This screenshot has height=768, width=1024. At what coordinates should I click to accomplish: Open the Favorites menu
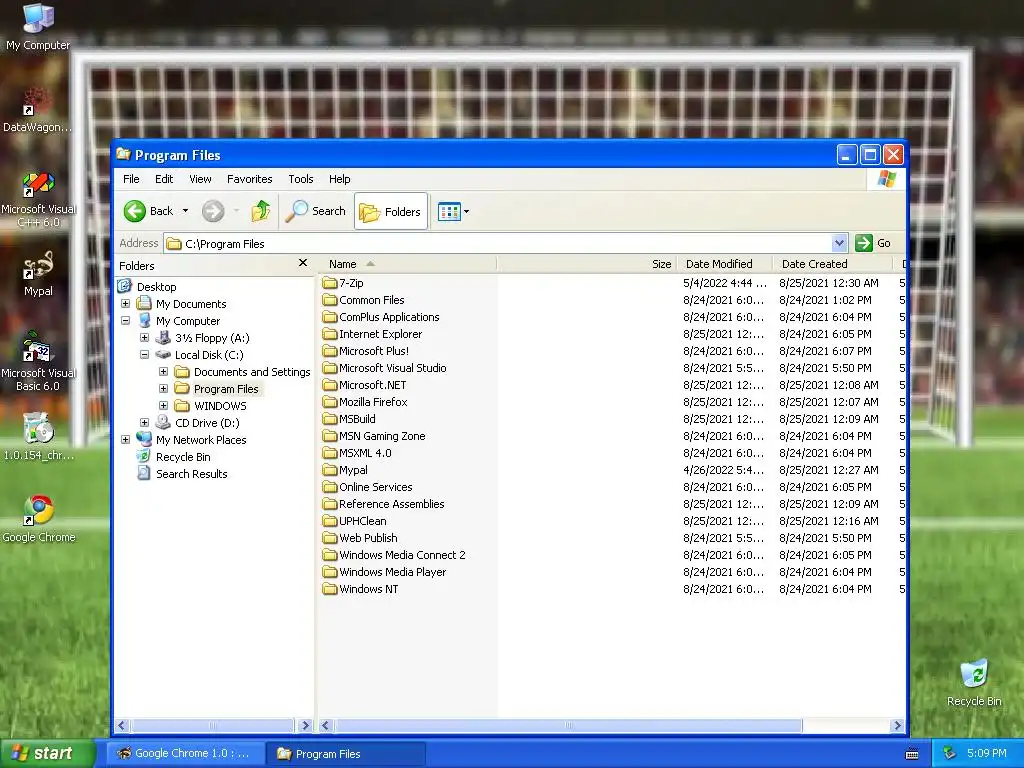(x=249, y=179)
